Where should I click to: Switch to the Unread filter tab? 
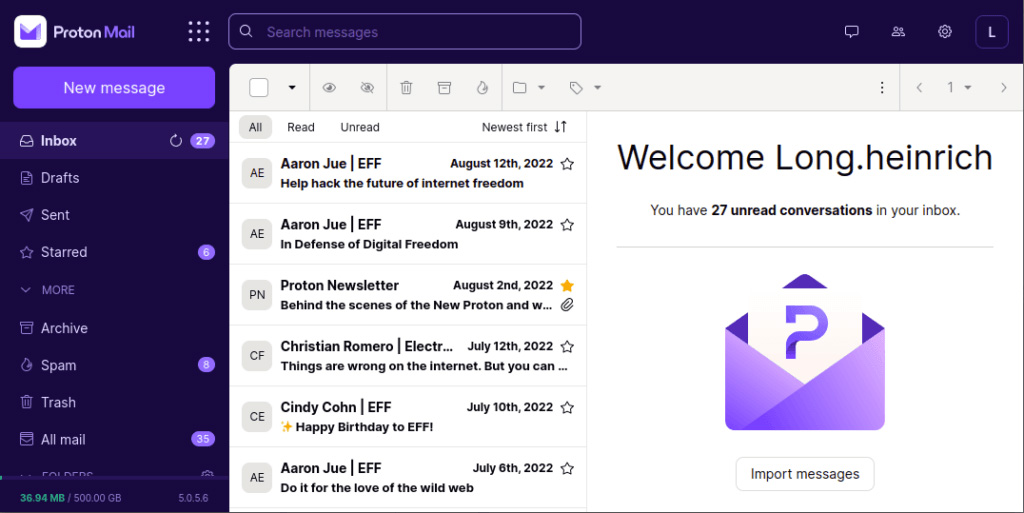pos(360,127)
